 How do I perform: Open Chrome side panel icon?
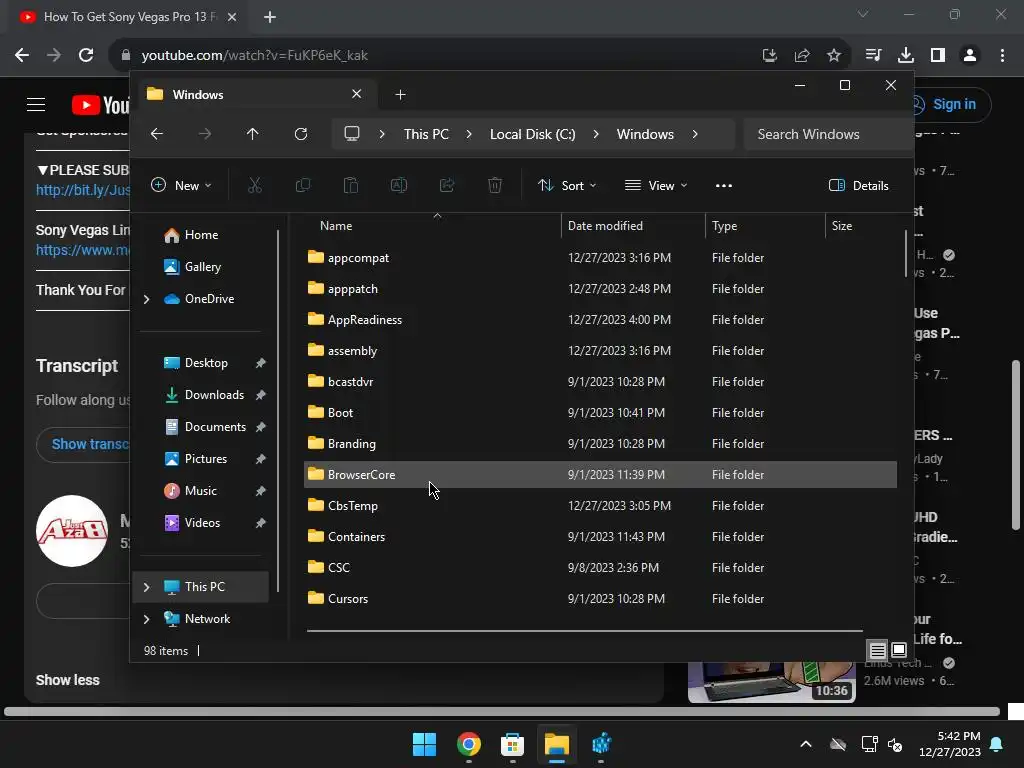click(938, 56)
